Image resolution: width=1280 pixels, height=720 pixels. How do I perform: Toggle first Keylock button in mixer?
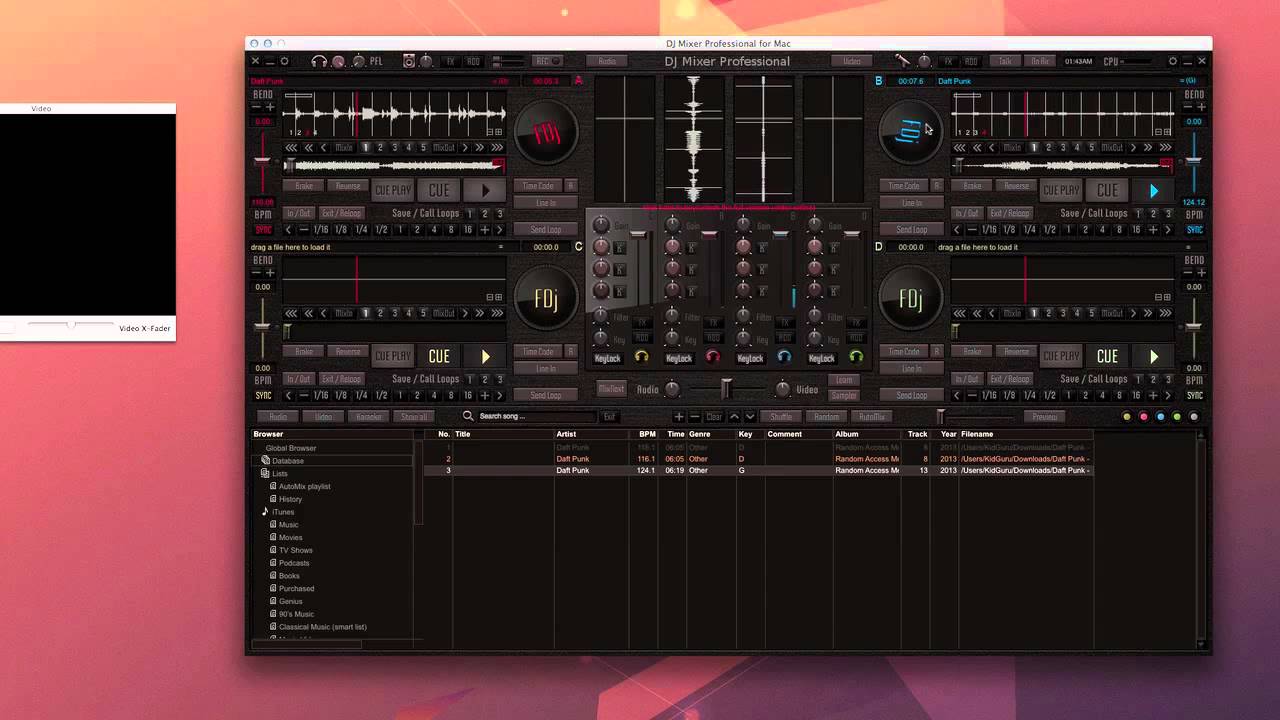pyautogui.click(x=607, y=358)
